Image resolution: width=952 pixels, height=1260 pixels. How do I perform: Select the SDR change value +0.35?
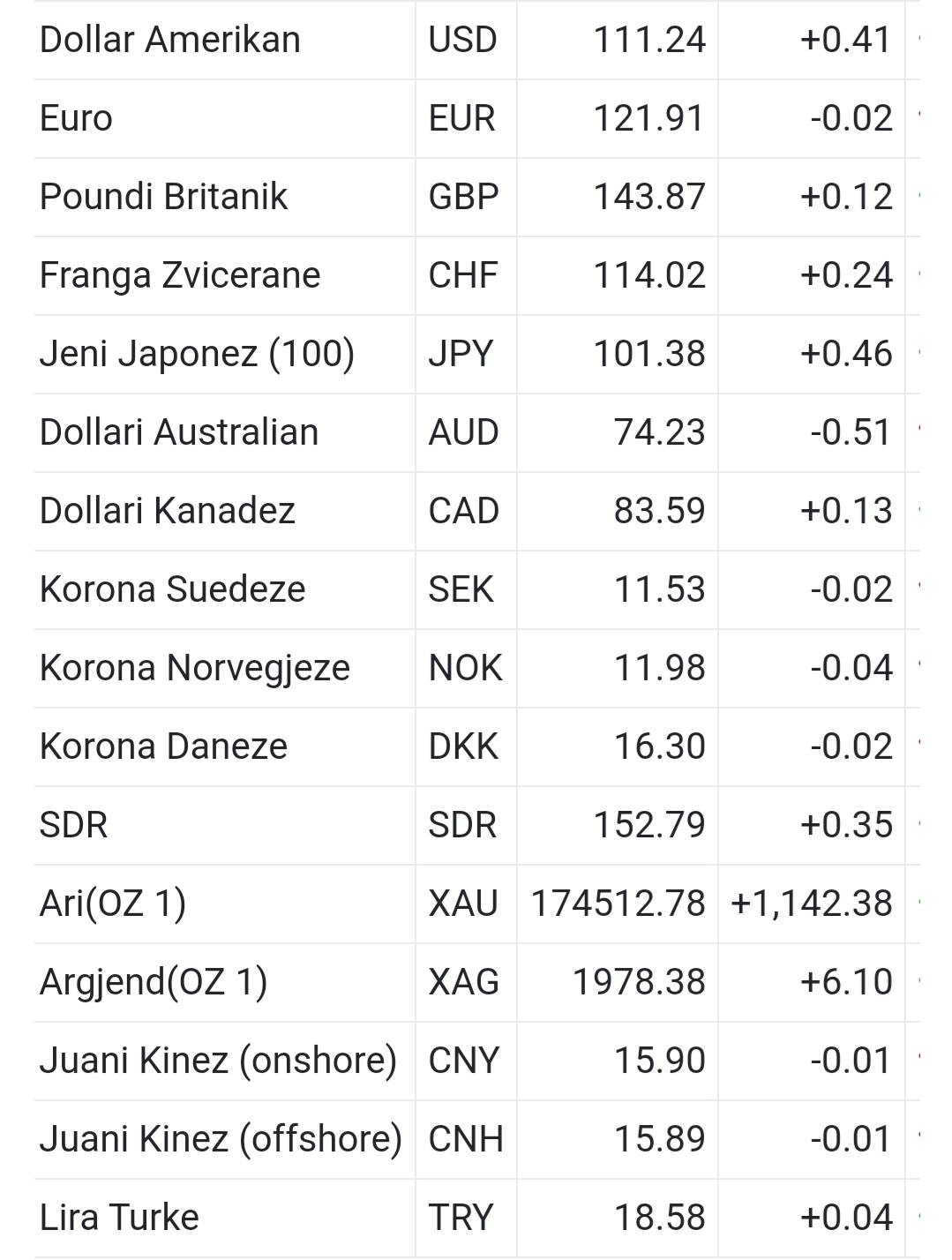(846, 825)
